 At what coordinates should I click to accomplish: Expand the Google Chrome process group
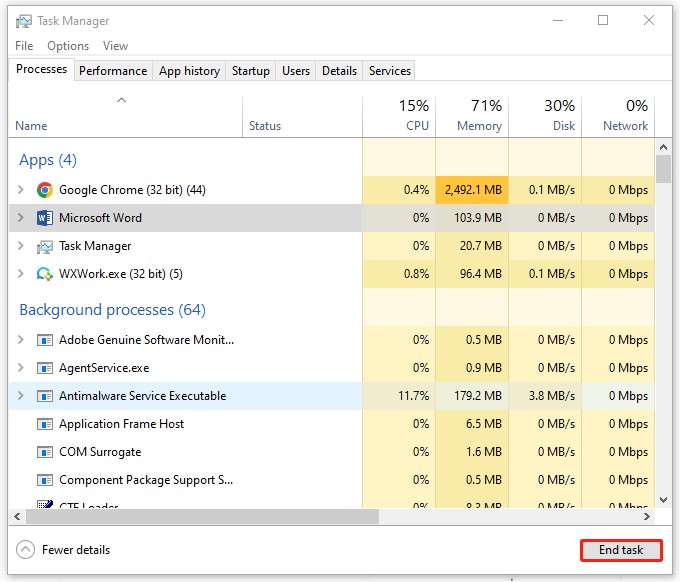pyautogui.click(x=21, y=190)
